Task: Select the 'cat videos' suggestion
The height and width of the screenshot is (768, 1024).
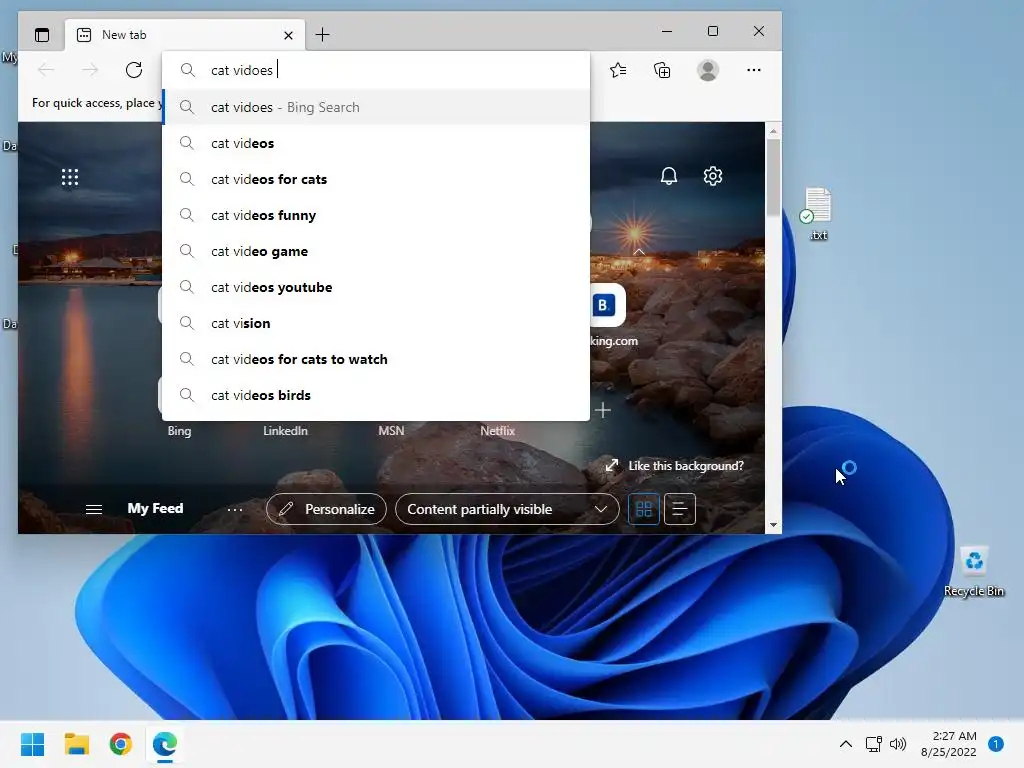Action: point(376,143)
